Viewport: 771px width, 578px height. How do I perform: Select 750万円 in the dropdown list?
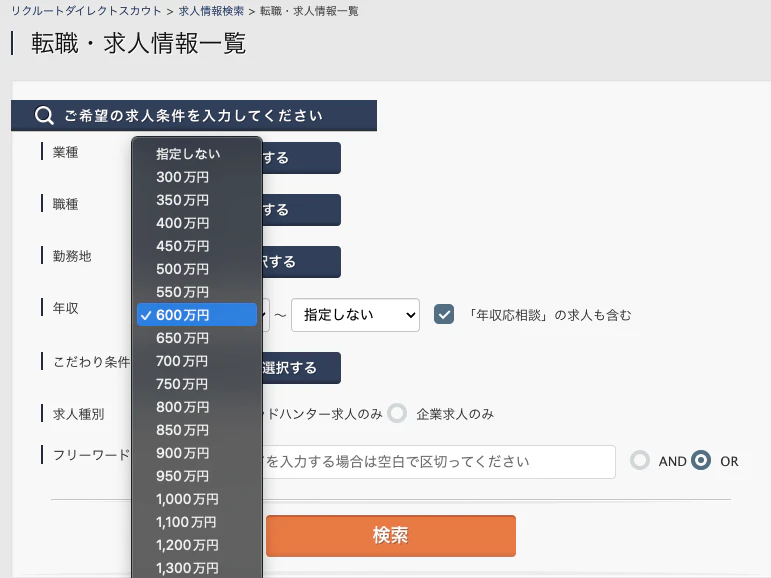click(x=197, y=384)
